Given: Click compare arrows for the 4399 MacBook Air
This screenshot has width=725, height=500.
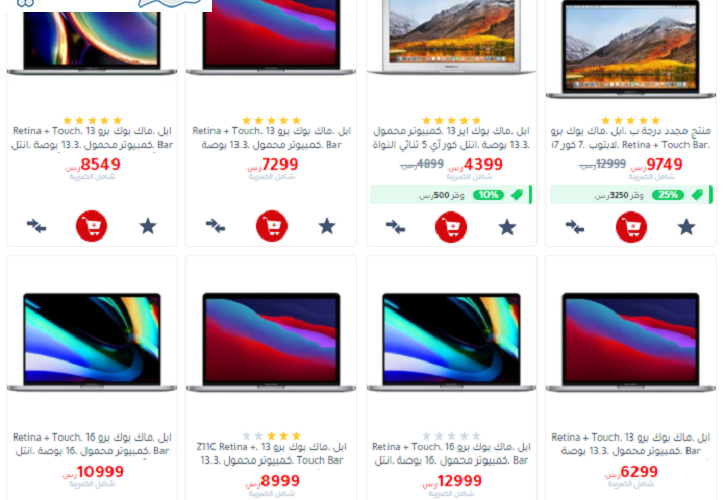Looking at the screenshot, I should click(x=395, y=227).
